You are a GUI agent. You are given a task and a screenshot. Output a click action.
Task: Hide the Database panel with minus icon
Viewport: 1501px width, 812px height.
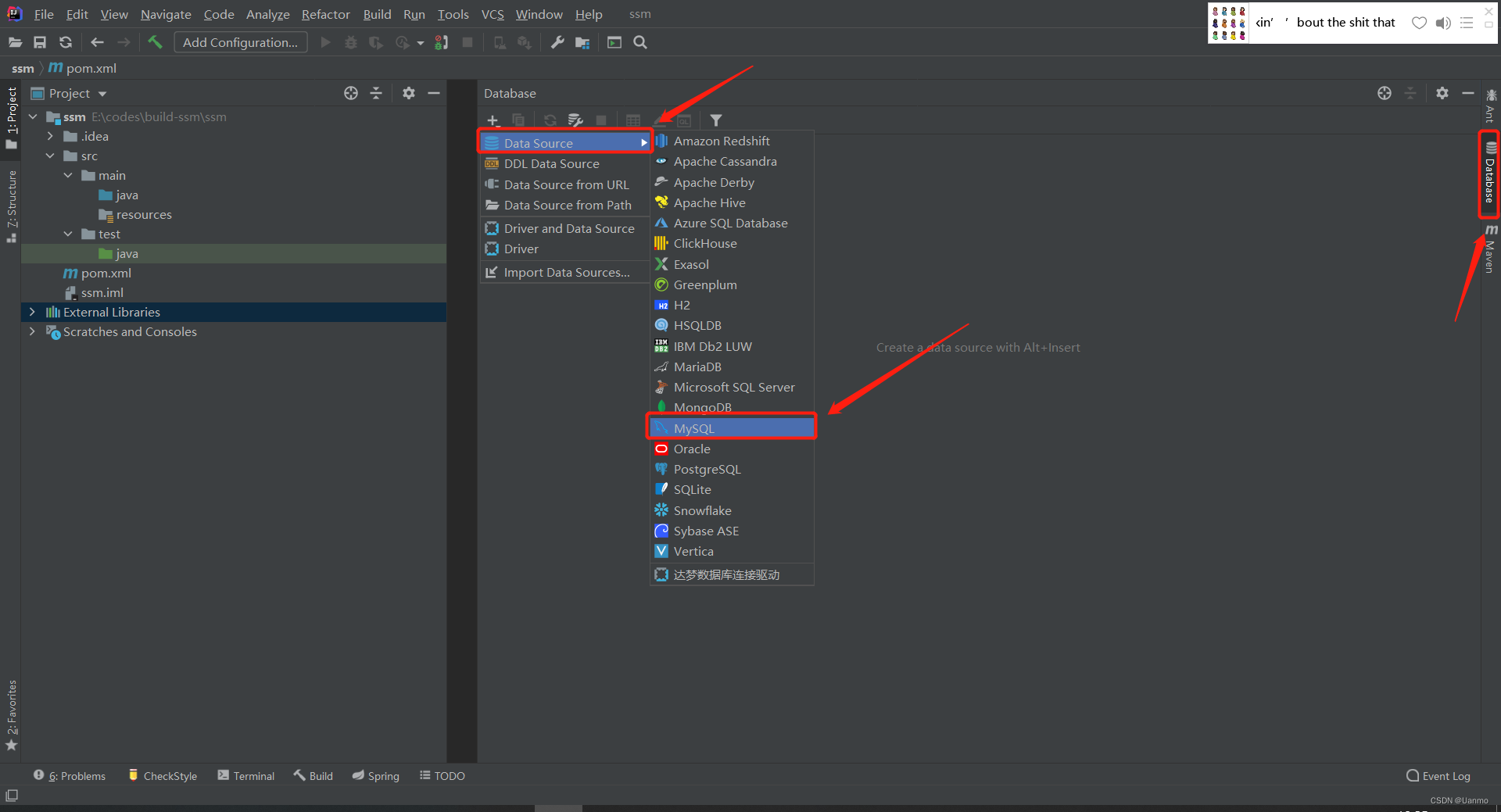(1468, 93)
